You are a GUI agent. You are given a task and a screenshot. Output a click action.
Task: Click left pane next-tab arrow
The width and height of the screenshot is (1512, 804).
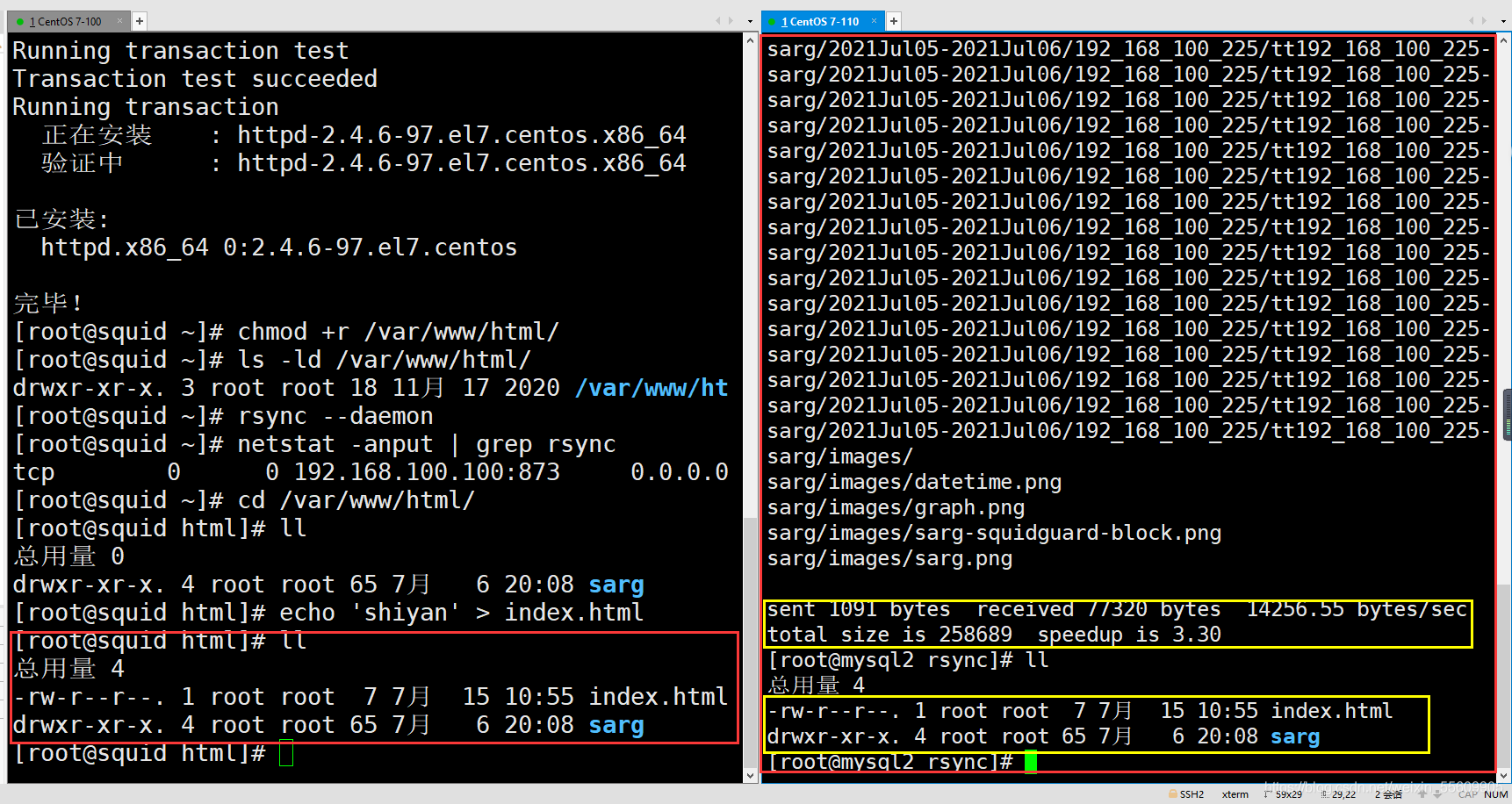[731, 21]
